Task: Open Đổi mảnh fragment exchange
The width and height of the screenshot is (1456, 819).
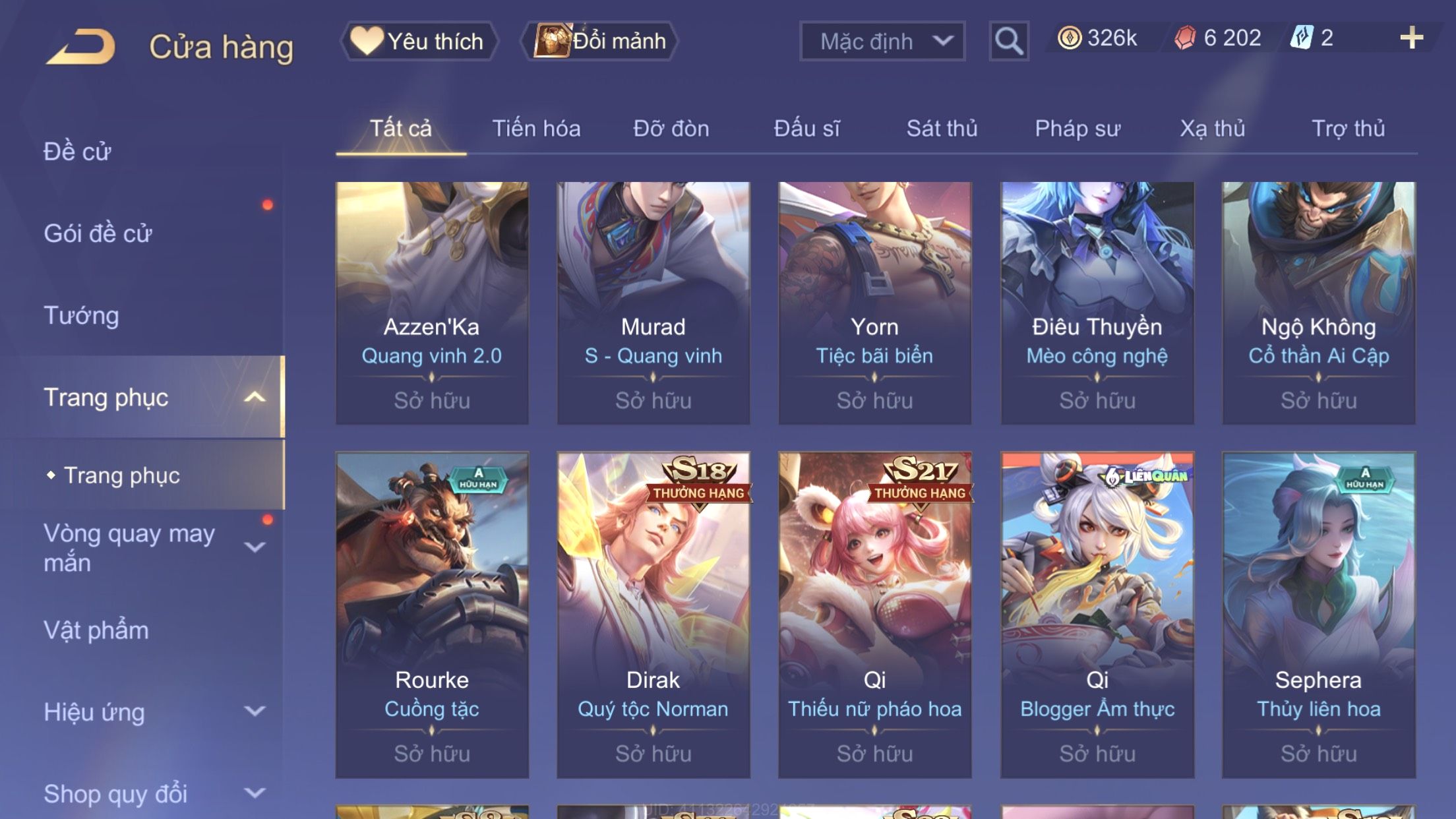Action: click(x=599, y=41)
